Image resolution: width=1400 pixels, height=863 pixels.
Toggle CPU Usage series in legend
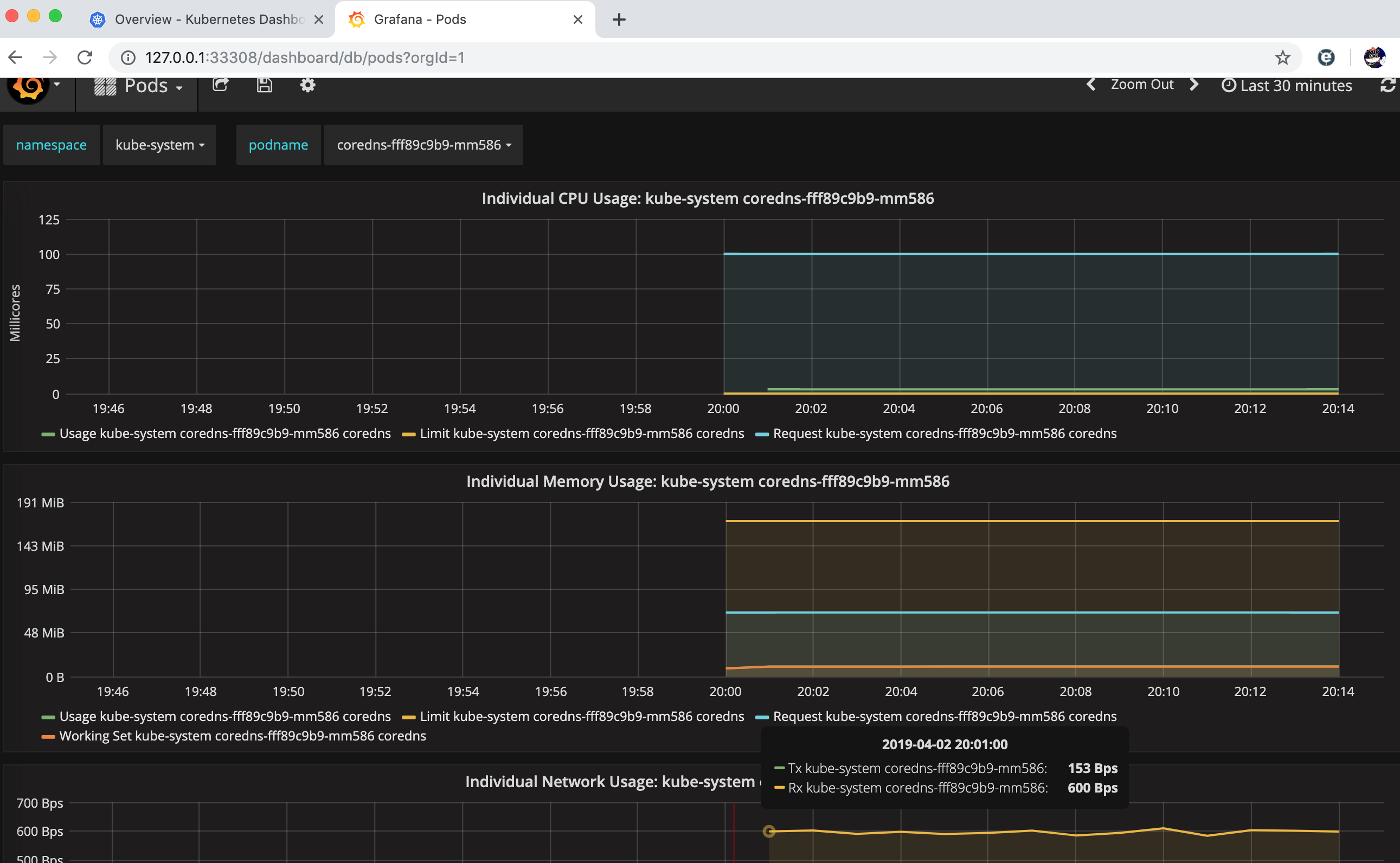(x=224, y=433)
